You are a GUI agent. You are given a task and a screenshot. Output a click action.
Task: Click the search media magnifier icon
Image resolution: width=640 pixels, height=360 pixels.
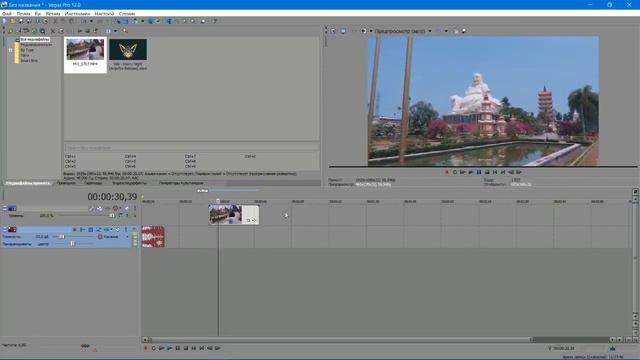click(x=125, y=31)
